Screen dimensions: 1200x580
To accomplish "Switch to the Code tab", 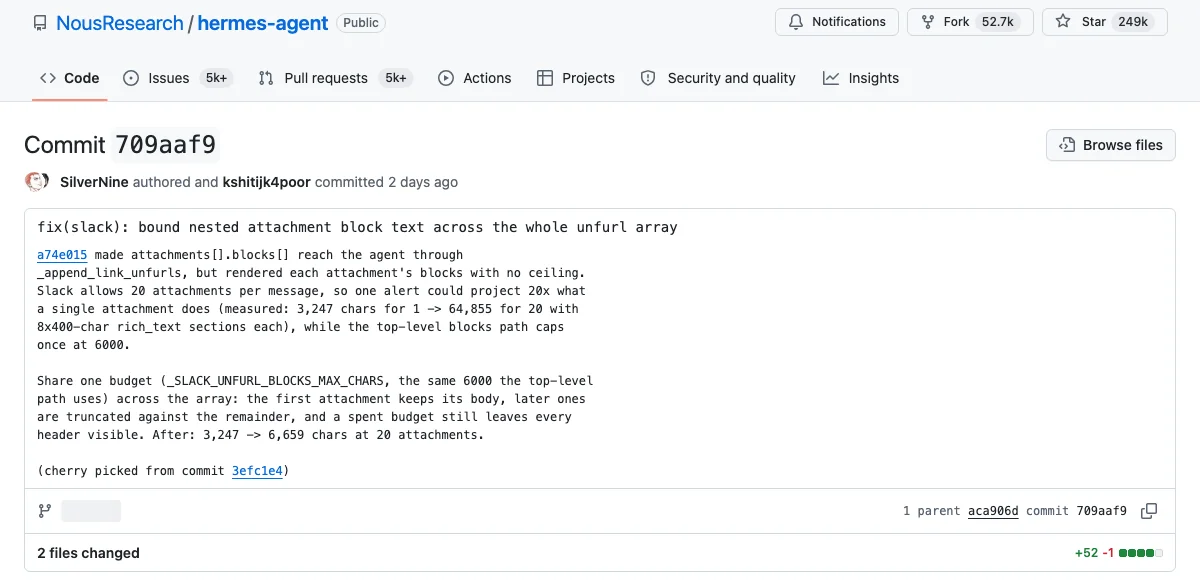I will tap(69, 78).
